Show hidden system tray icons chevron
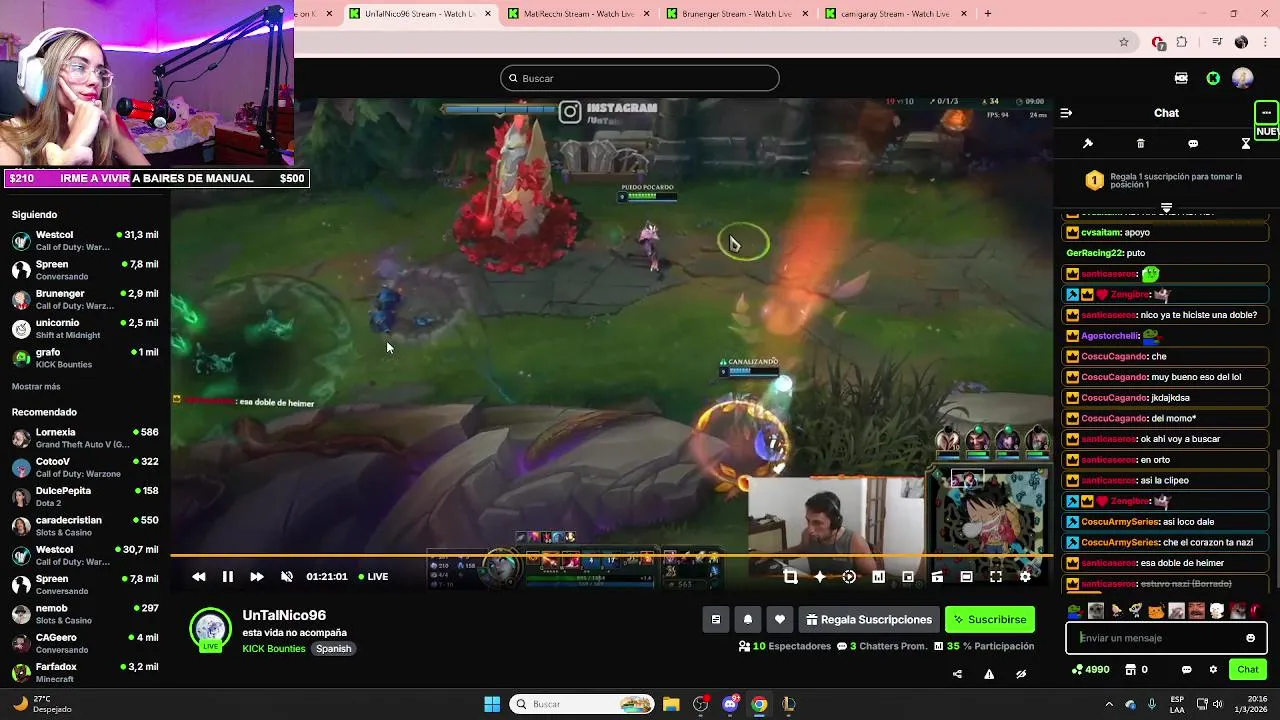Viewport: 1280px width, 720px height. point(1108,704)
